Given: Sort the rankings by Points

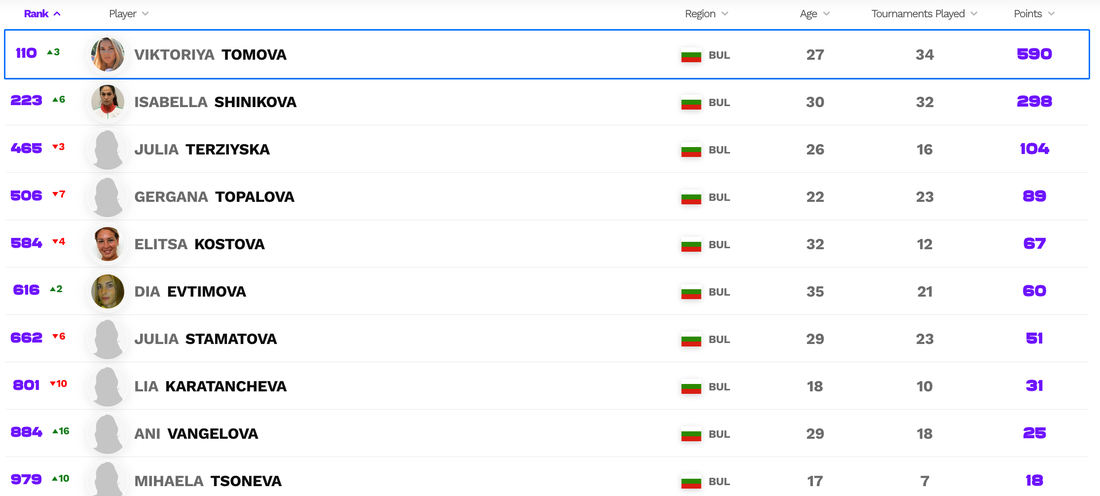Looking at the screenshot, I should point(1034,14).
